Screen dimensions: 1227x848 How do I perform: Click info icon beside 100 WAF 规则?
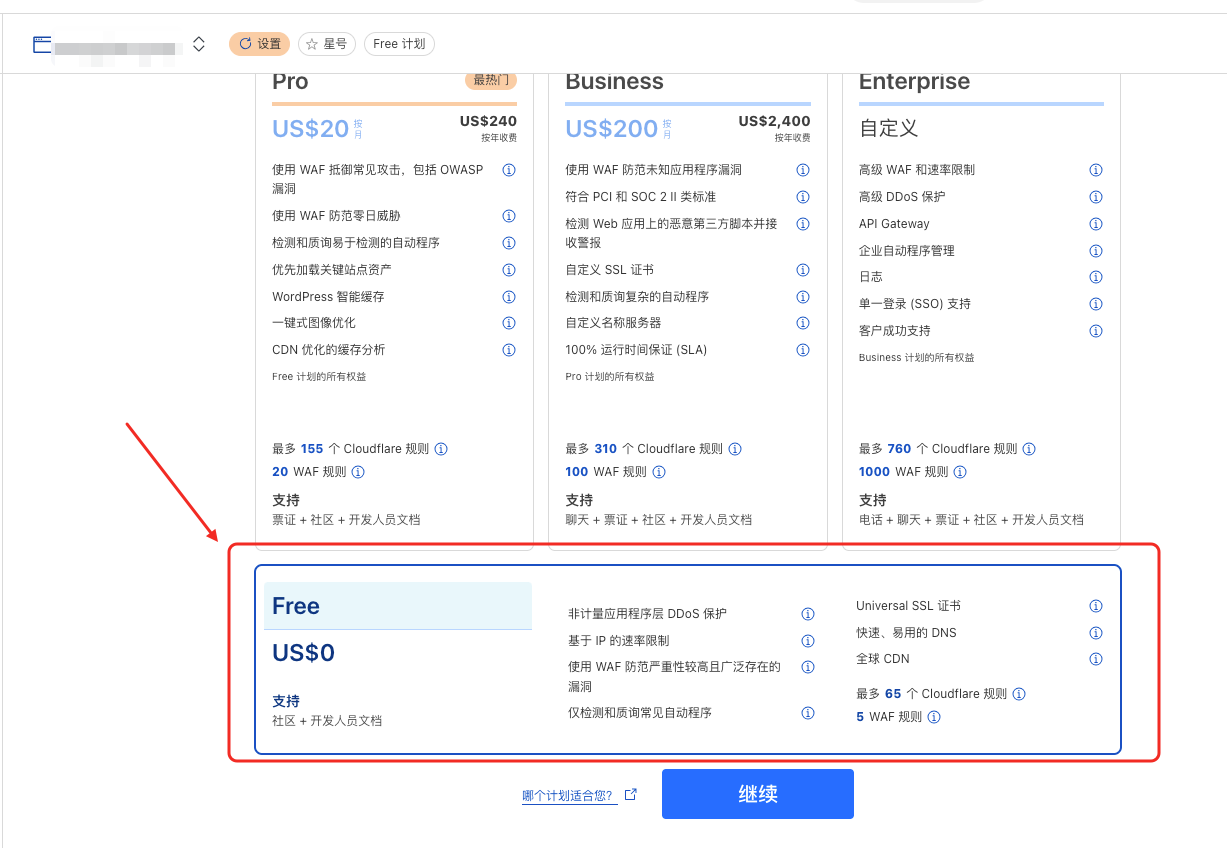pos(659,472)
